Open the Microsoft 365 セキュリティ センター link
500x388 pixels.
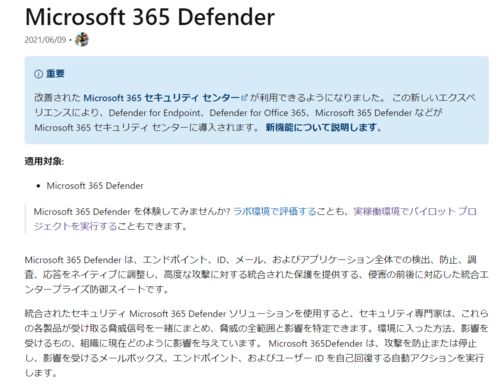coord(162,98)
